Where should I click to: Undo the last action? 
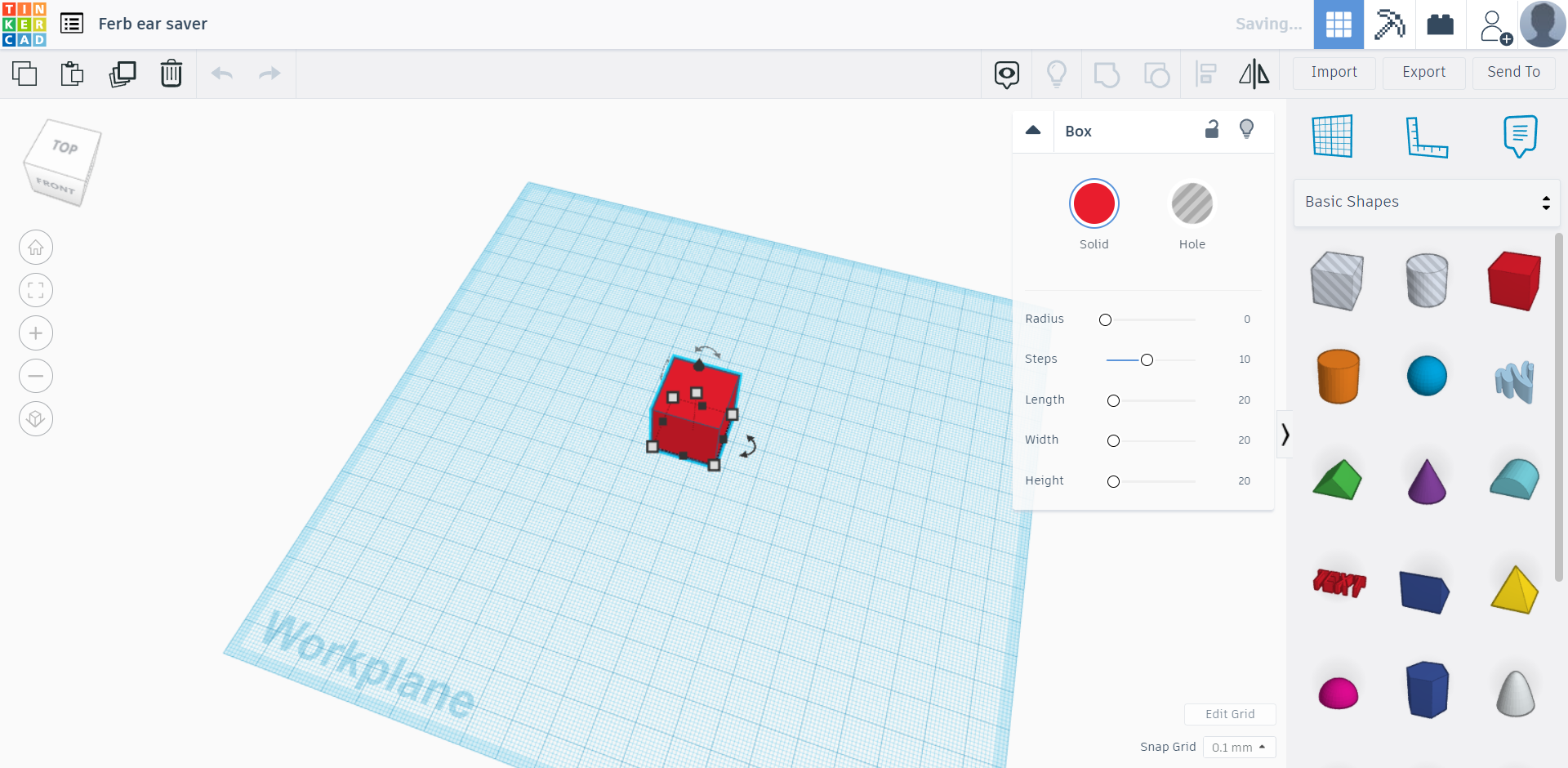[x=222, y=74]
